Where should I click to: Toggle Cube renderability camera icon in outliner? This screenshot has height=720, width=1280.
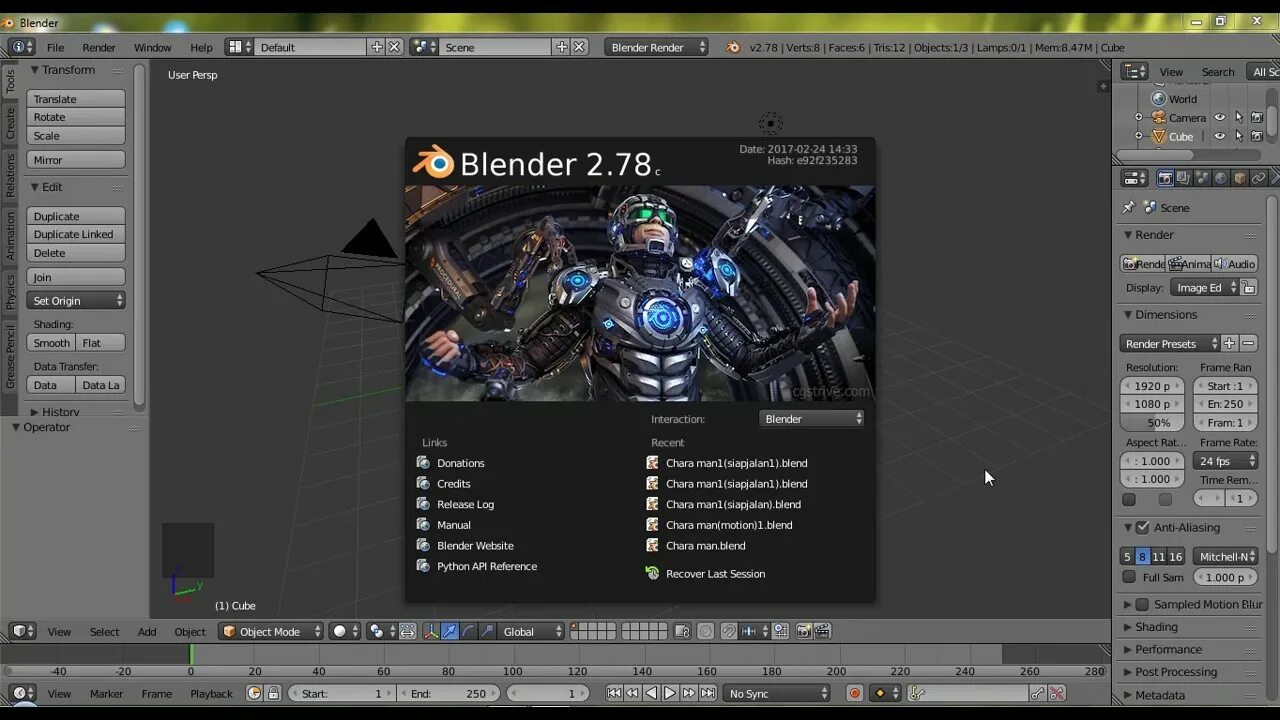pyautogui.click(x=1257, y=136)
